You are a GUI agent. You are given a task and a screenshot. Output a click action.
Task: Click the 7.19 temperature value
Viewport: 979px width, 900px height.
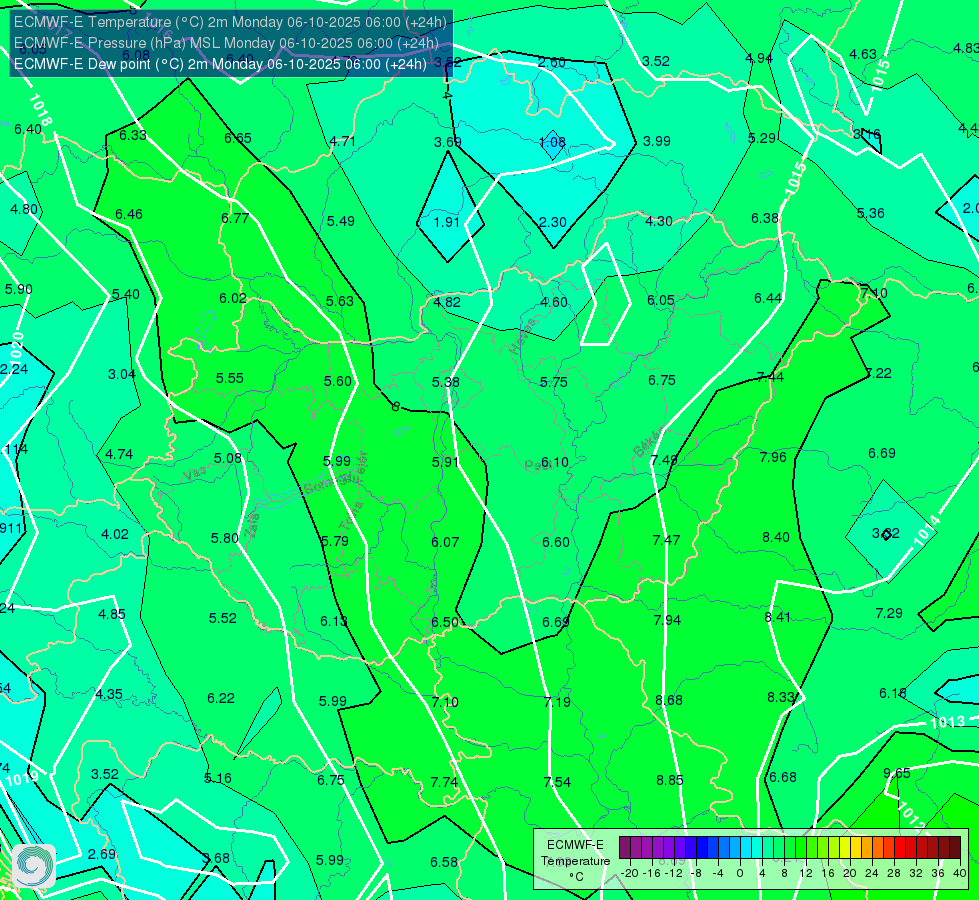(x=557, y=702)
